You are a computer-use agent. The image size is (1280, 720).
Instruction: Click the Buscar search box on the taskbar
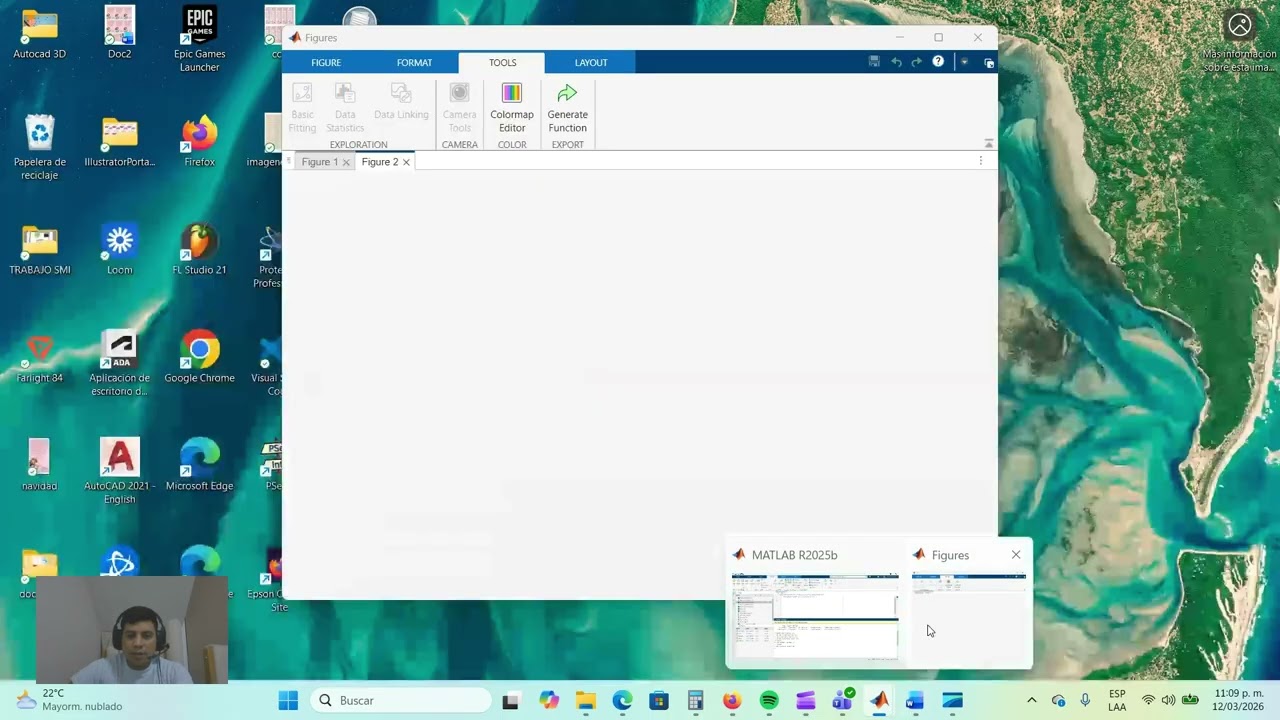click(402, 700)
